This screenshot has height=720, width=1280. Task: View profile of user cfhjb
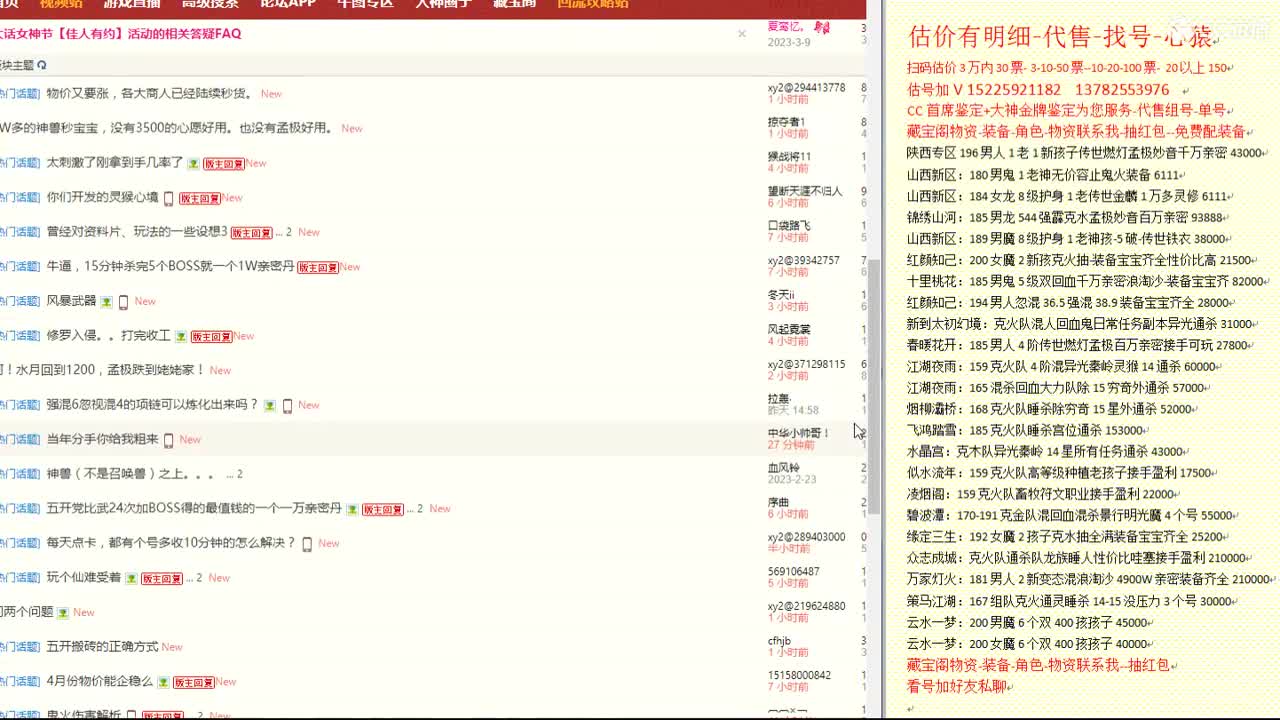tap(779, 641)
